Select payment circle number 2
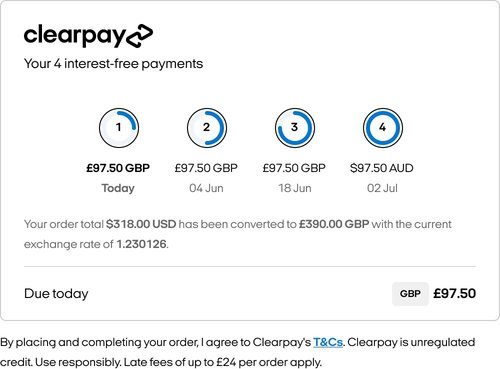This screenshot has width=500, height=369. pyautogui.click(x=207, y=128)
